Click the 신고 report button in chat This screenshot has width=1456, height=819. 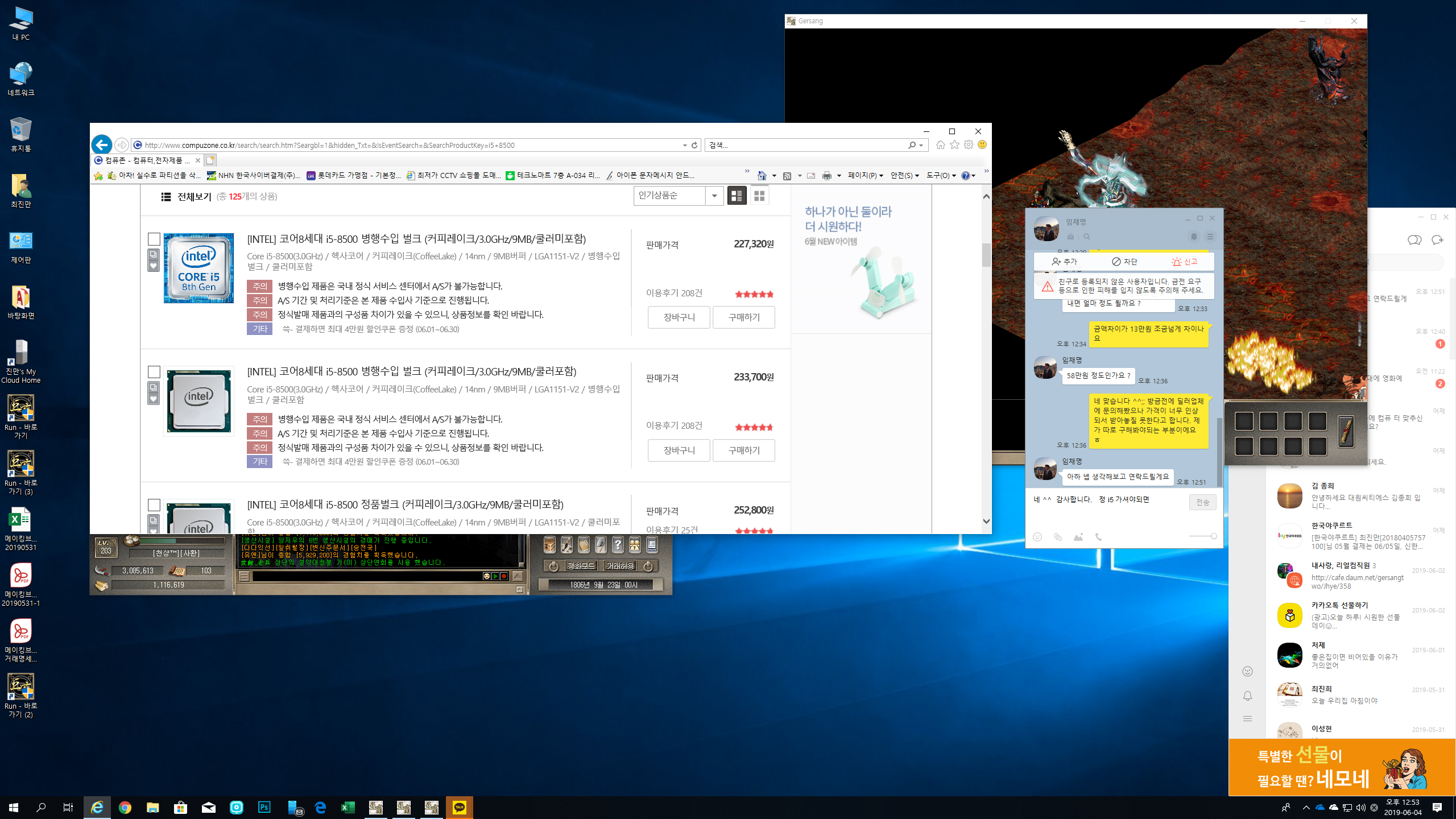pyautogui.click(x=1185, y=262)
